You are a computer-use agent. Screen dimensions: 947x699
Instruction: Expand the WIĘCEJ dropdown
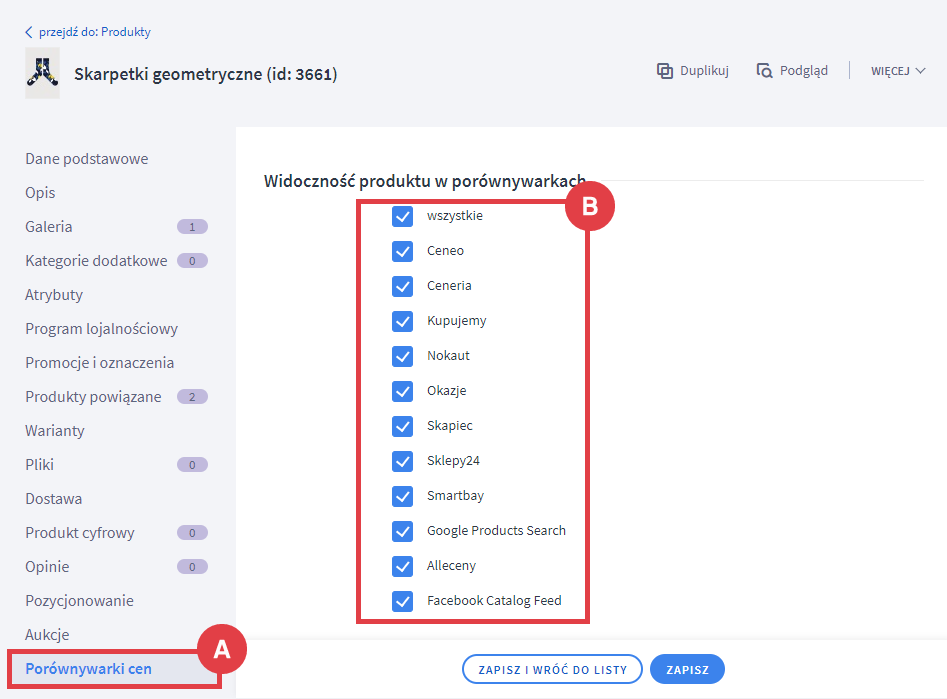tap(898, 71)
